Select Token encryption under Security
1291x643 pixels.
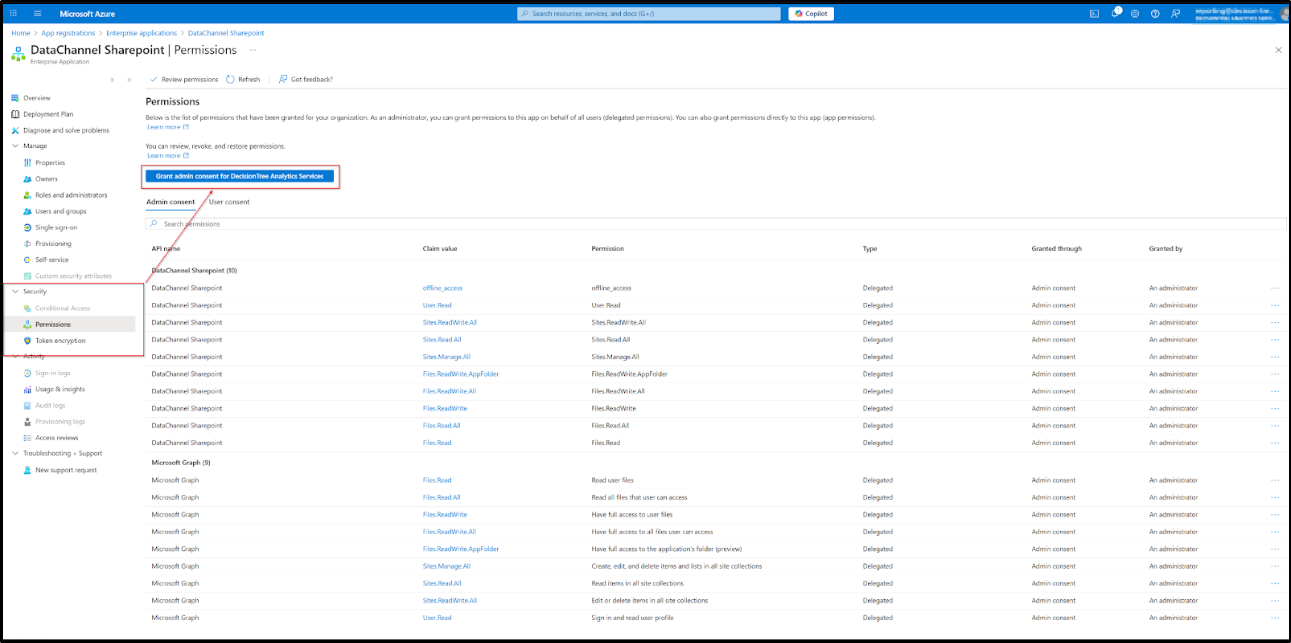[60, 340]
